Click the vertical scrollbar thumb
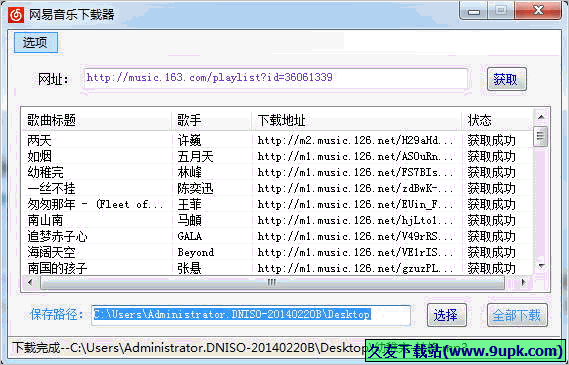The image size is (569, 365). point(541,136)
